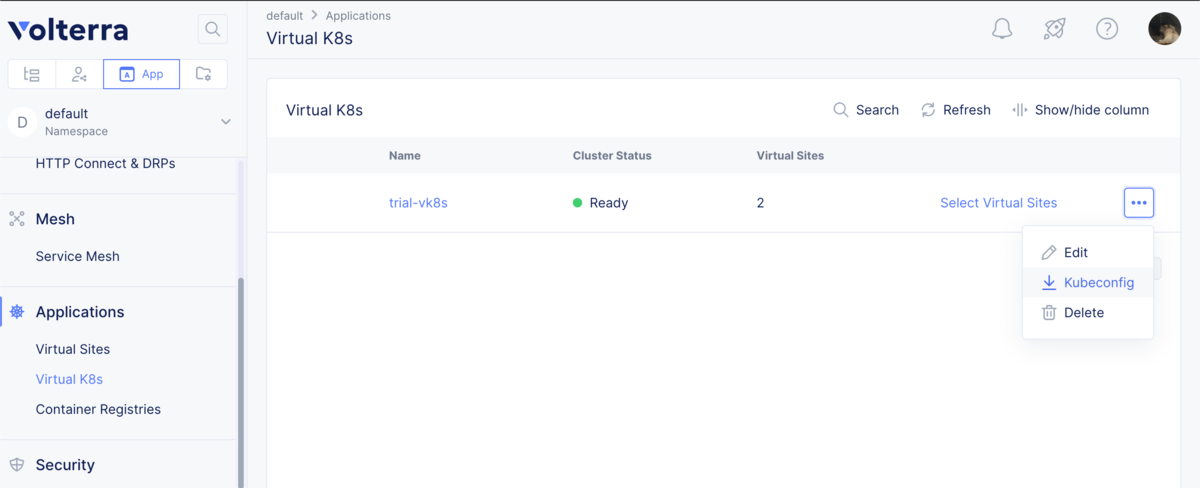The image size is (1200, 488).
Task: Select Virtual K8s in the sidebar
Action: pos(69,379)
